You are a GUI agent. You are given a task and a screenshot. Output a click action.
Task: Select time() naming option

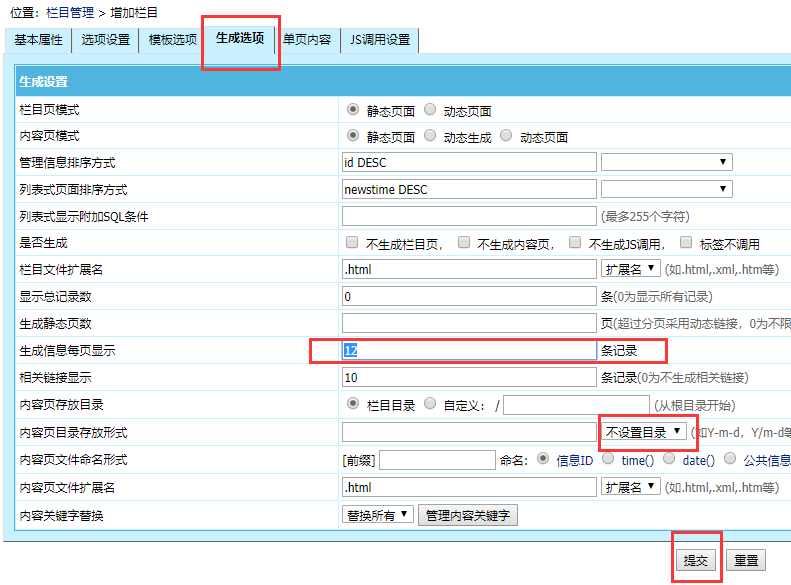pos(609,459)
